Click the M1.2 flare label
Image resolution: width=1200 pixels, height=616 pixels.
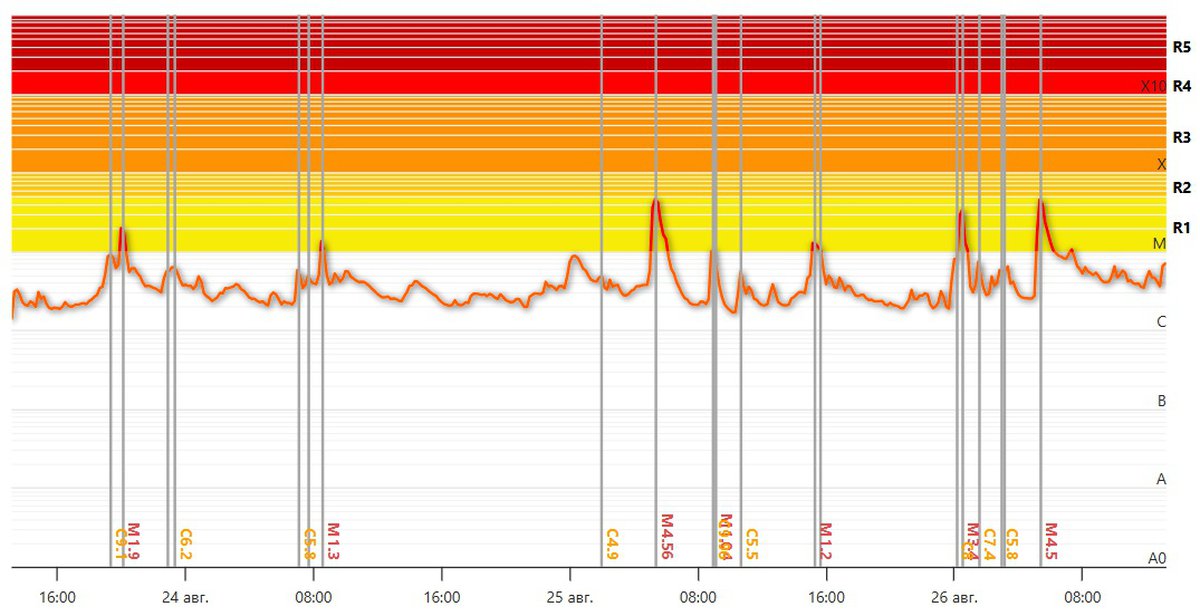click(826, 540)
